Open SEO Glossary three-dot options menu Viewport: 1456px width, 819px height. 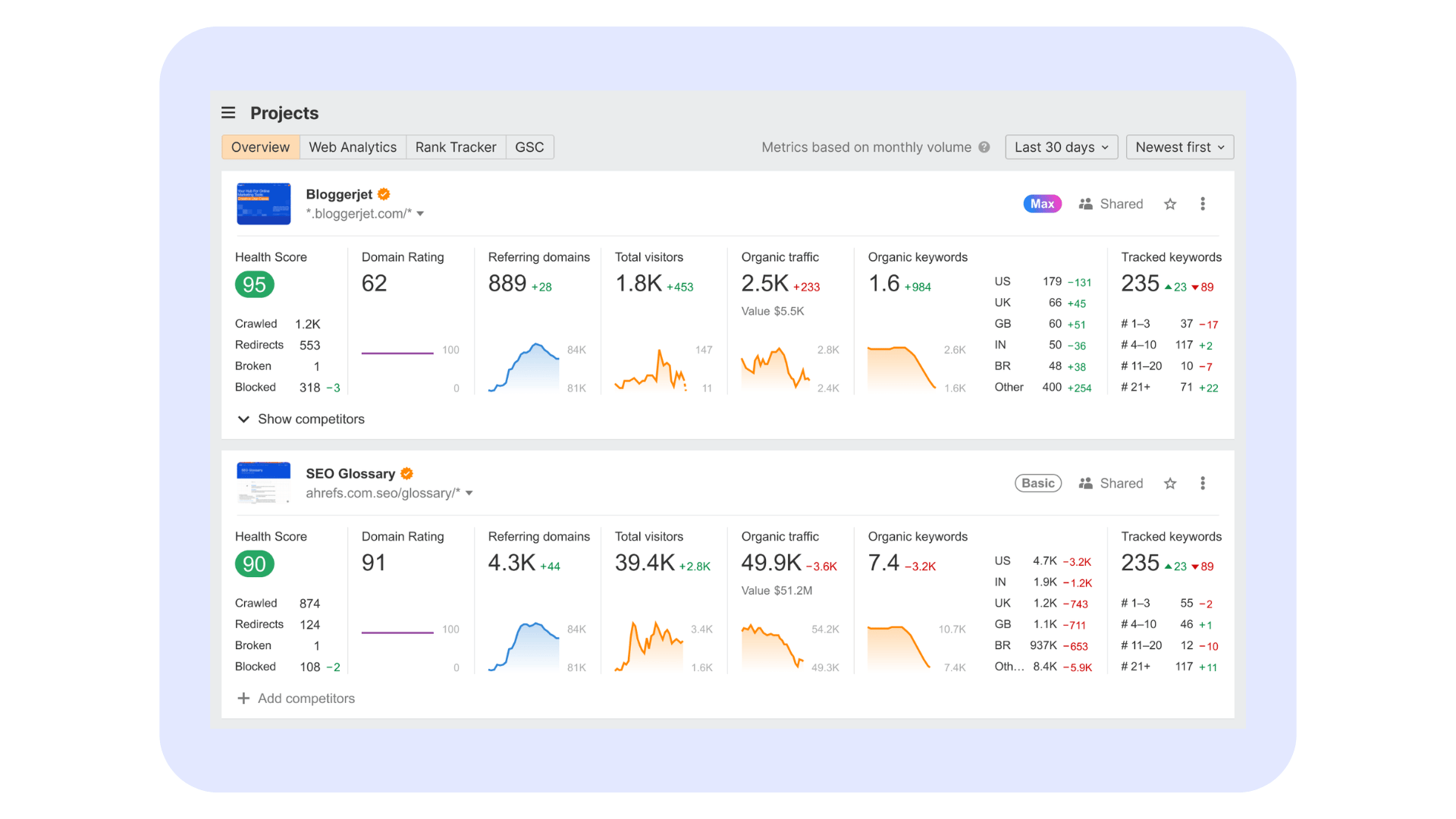[1203, 484]
